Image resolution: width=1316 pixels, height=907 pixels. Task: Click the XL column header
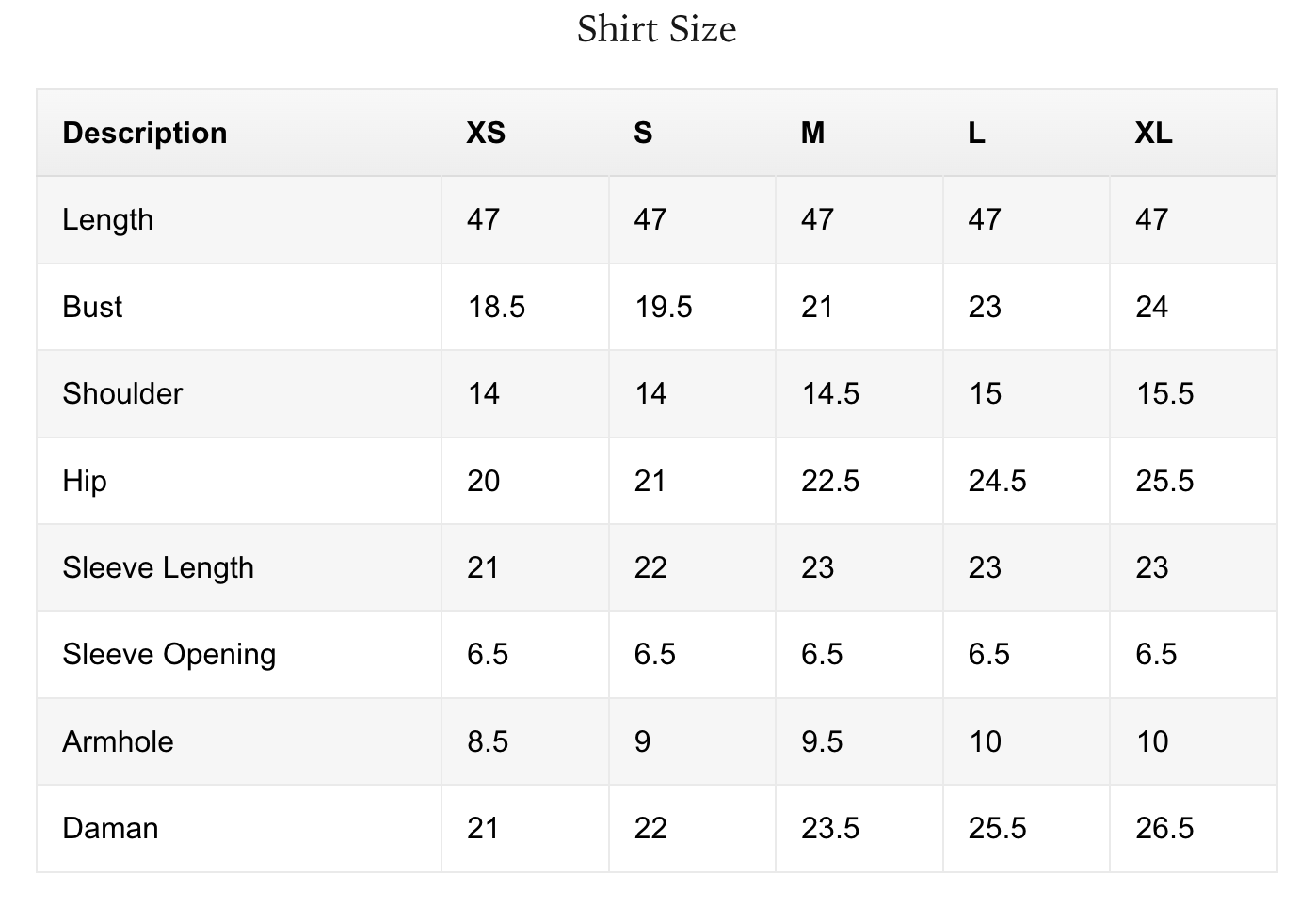pos(1153,133)
